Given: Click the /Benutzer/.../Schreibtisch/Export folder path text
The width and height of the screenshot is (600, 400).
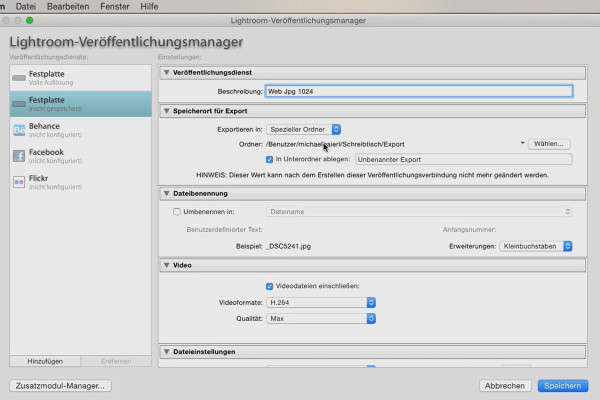Looking at the screenshot, I should pyautogui.click(x=335, y=144).
